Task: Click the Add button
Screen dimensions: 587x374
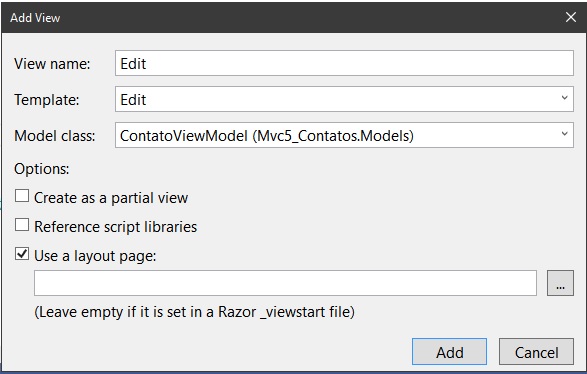Action: (x=449, y=352)
